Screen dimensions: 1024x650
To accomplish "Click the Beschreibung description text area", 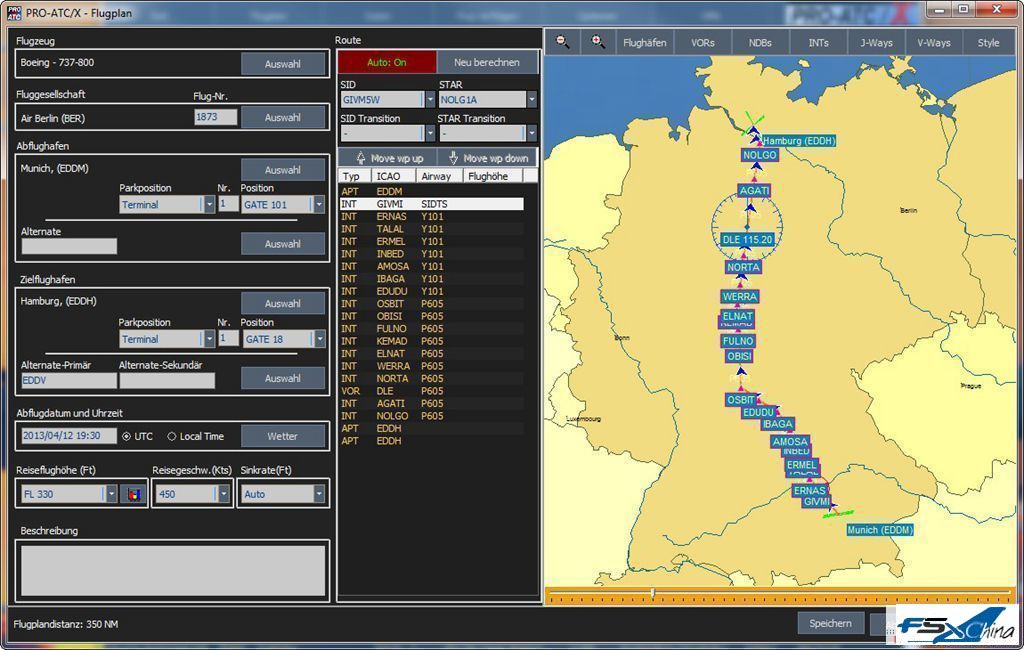I will point(173,570).
